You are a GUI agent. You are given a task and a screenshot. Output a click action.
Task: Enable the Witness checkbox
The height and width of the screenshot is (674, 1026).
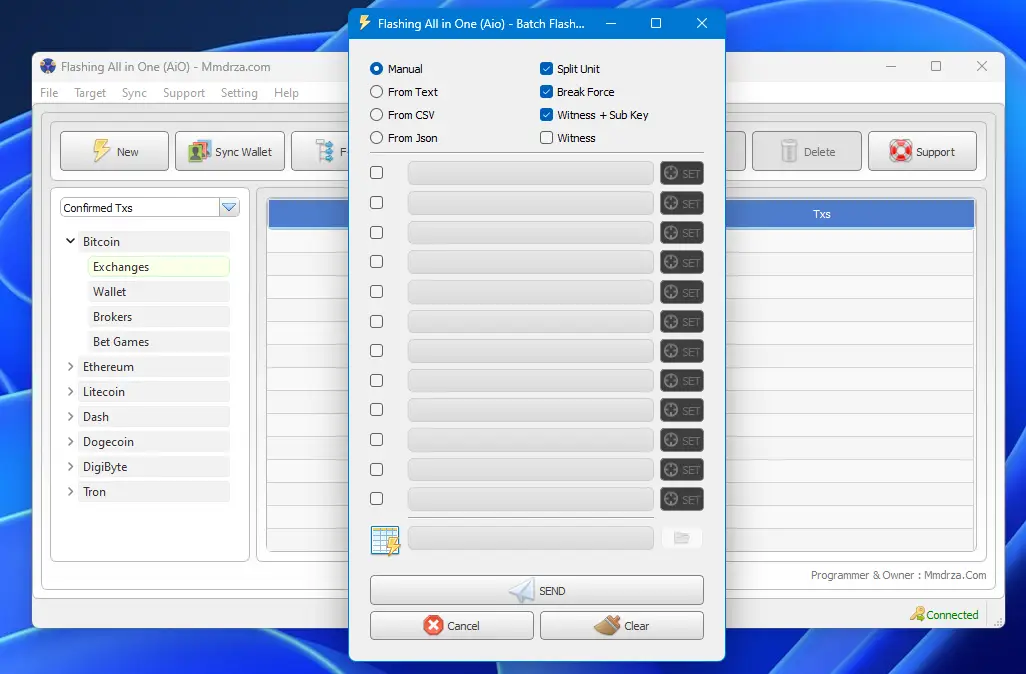click(546, 137)
